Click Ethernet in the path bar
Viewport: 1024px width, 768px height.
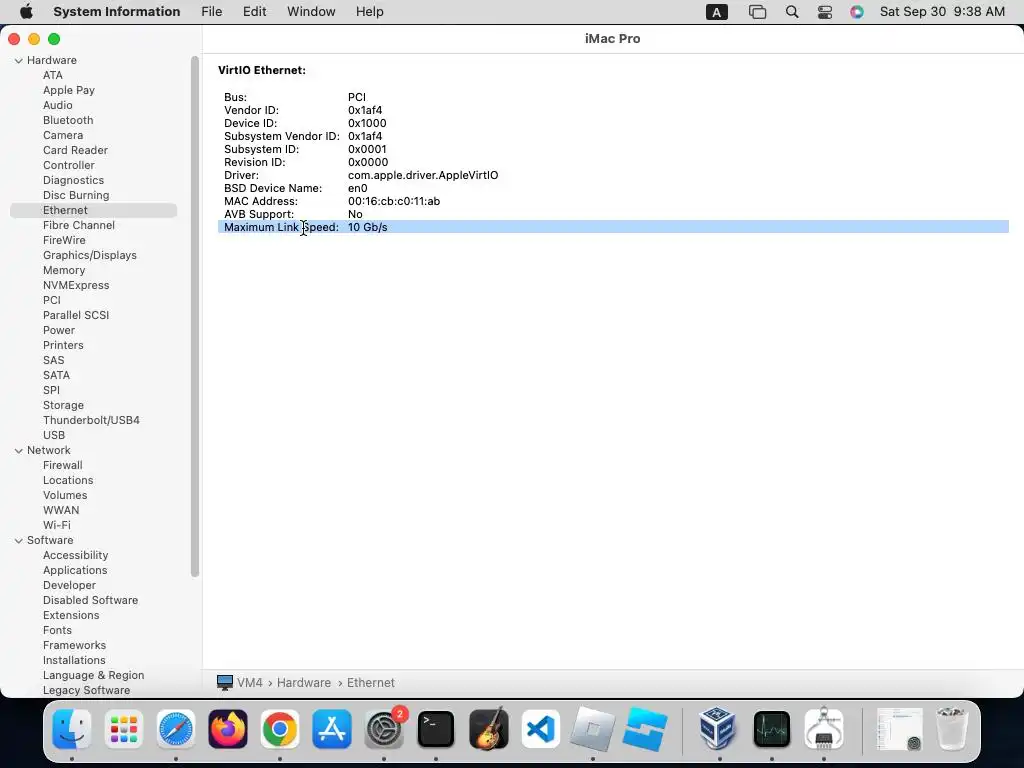(x=370, y=682)
